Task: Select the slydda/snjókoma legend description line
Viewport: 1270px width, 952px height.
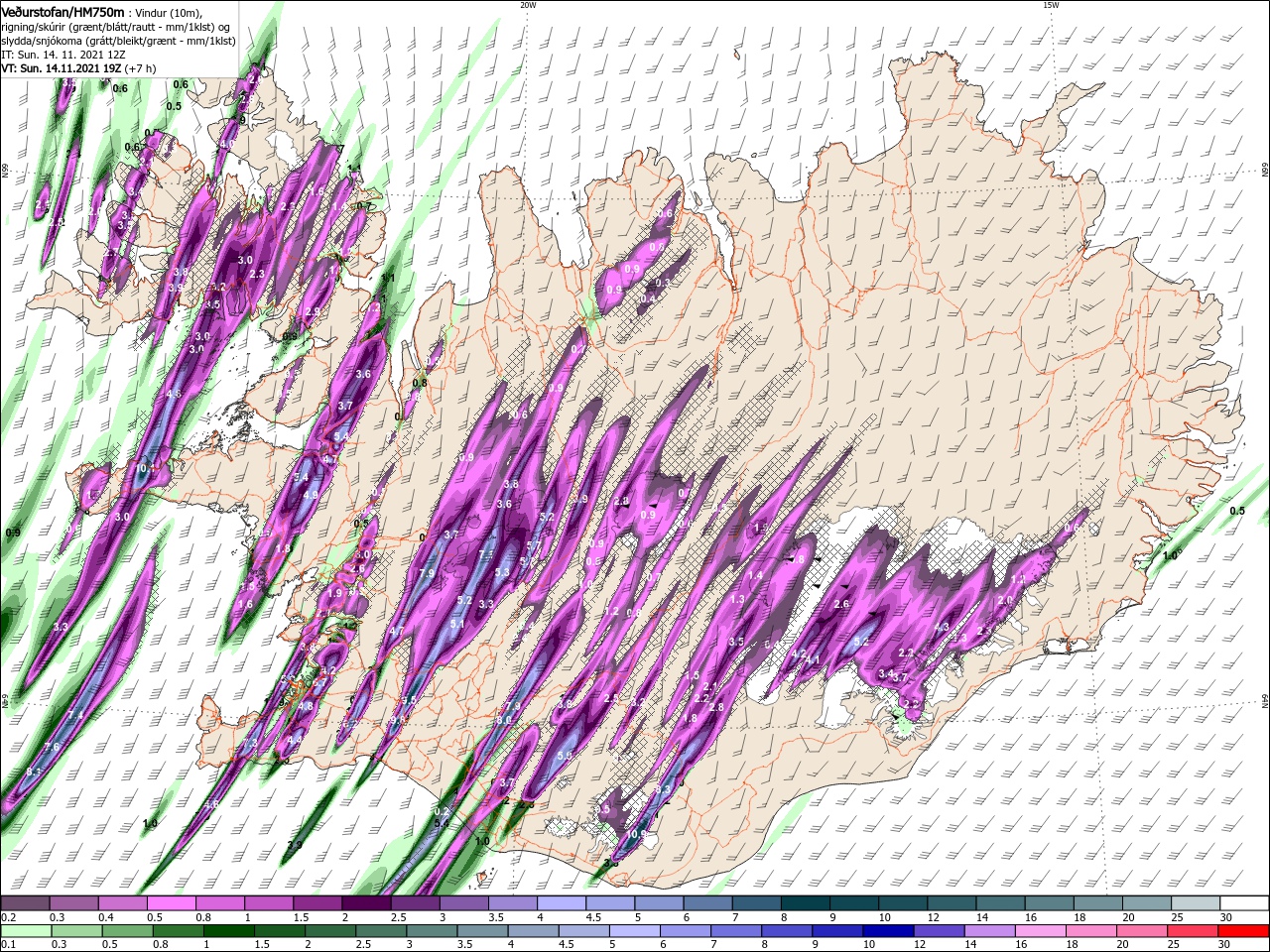Action: point(118,41)
